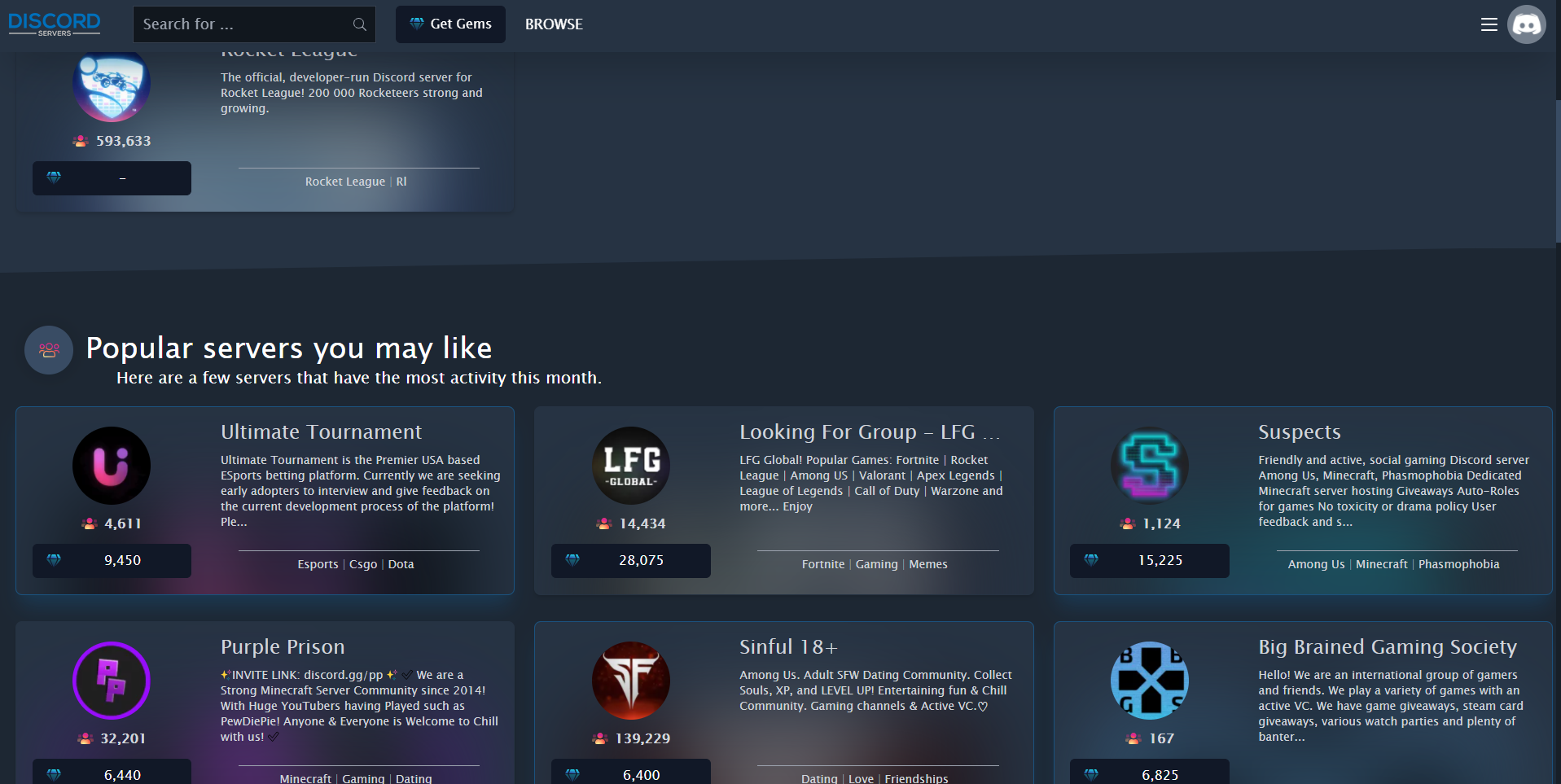Image resolution: width=1561 pixels, height=784 pixels.
Task: Click the Rl tag link
Action: pyautogui.click(x=401, y=182)
